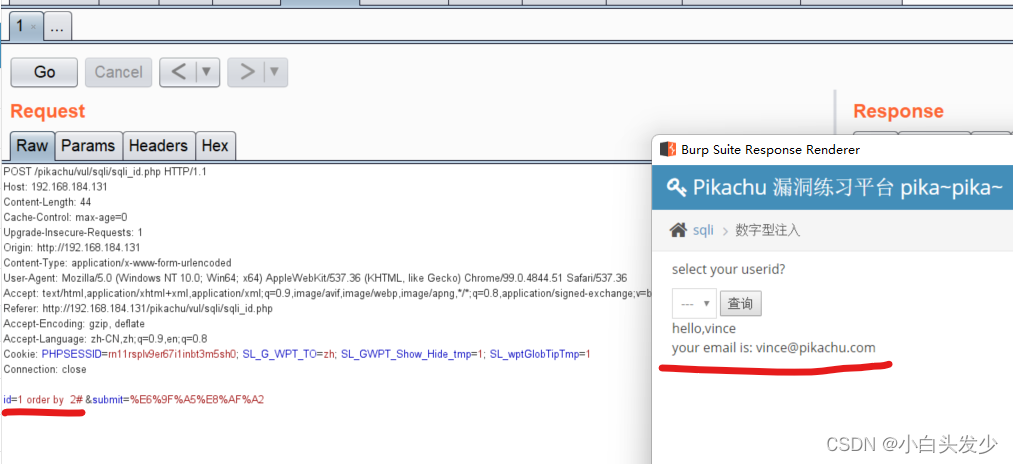The width and height of the screenshot is (1013, 464).
Task: Open the sqli breadcrumb link
Action: click(704, 230)
